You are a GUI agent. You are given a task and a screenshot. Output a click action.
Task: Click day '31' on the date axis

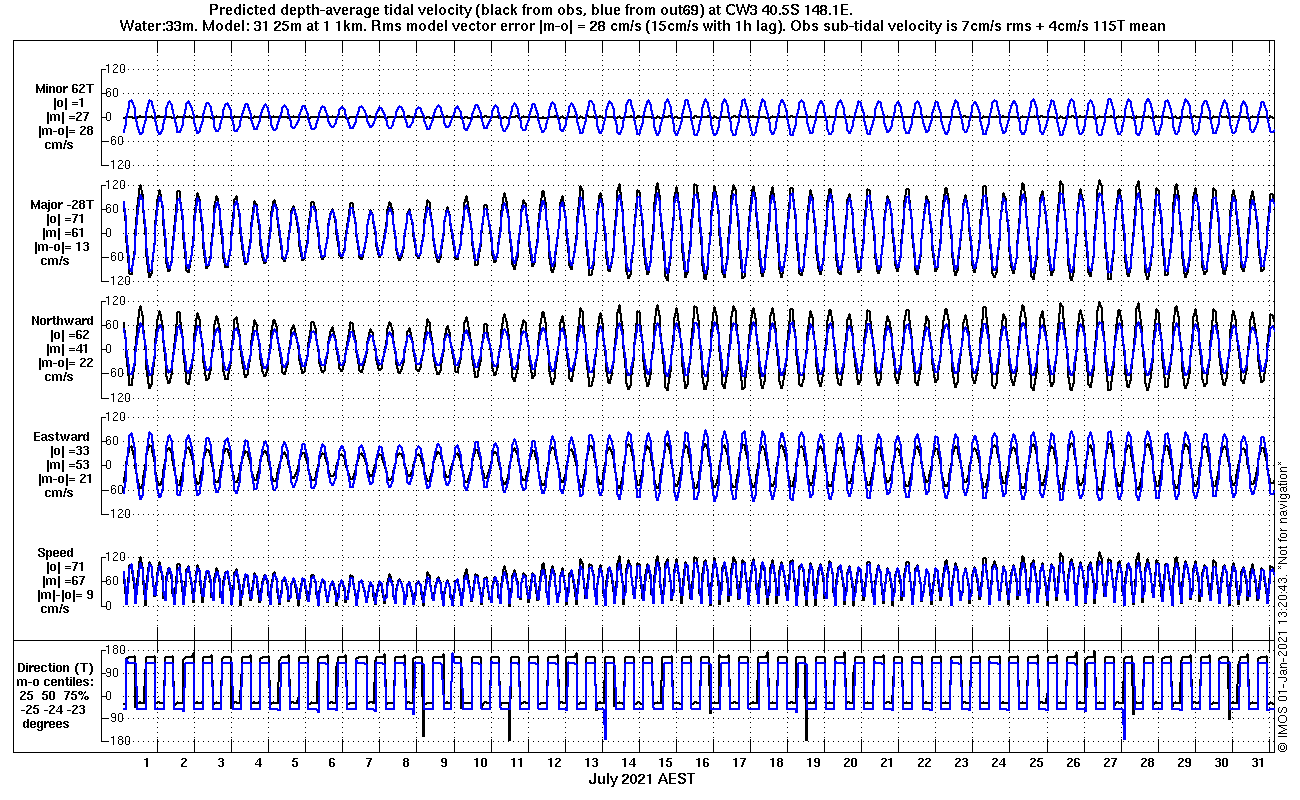1258,762
